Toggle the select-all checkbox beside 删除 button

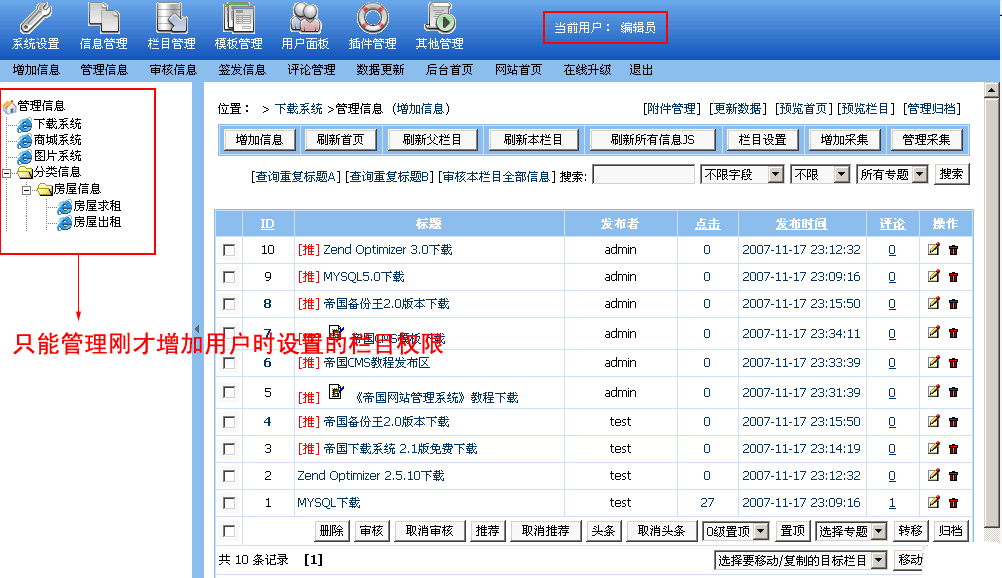point(229,531)
